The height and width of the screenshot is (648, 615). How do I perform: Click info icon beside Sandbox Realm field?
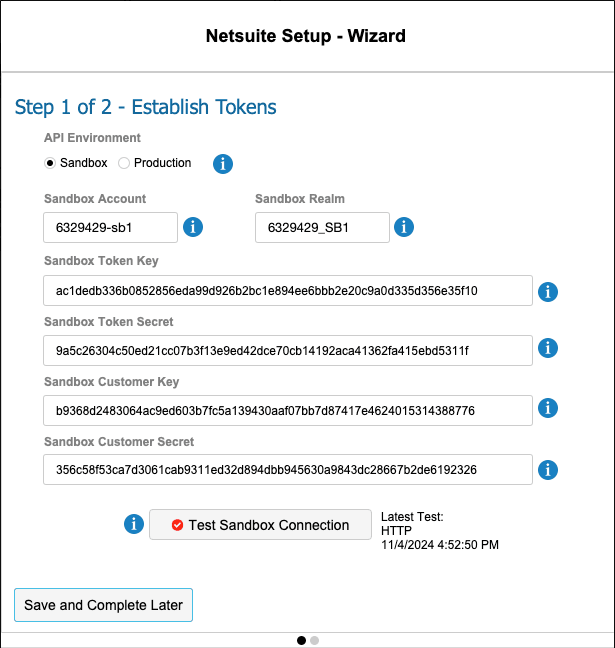pos(404,227)
